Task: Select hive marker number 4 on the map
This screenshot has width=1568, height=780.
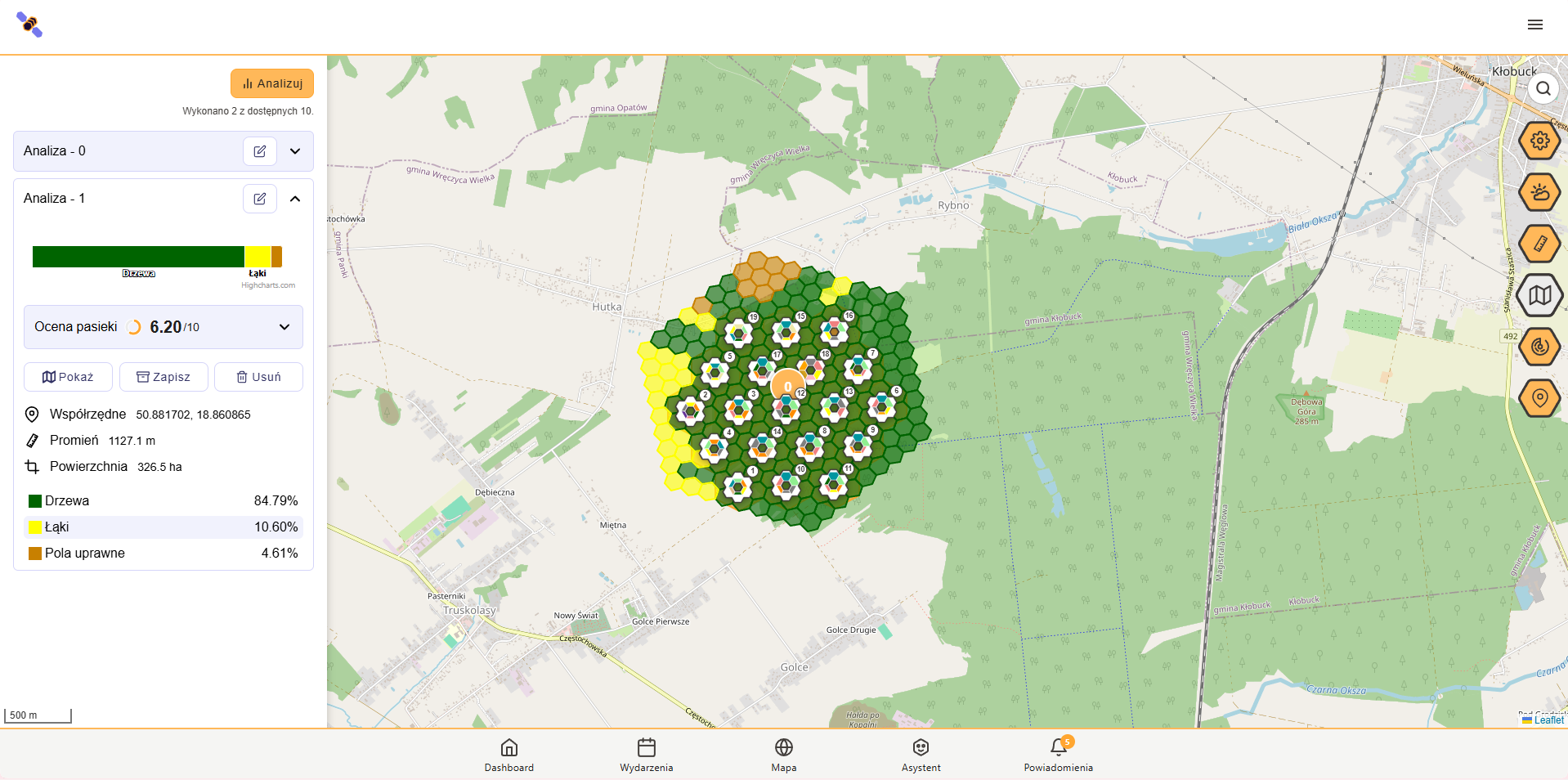Action: [x=715, y=448]
